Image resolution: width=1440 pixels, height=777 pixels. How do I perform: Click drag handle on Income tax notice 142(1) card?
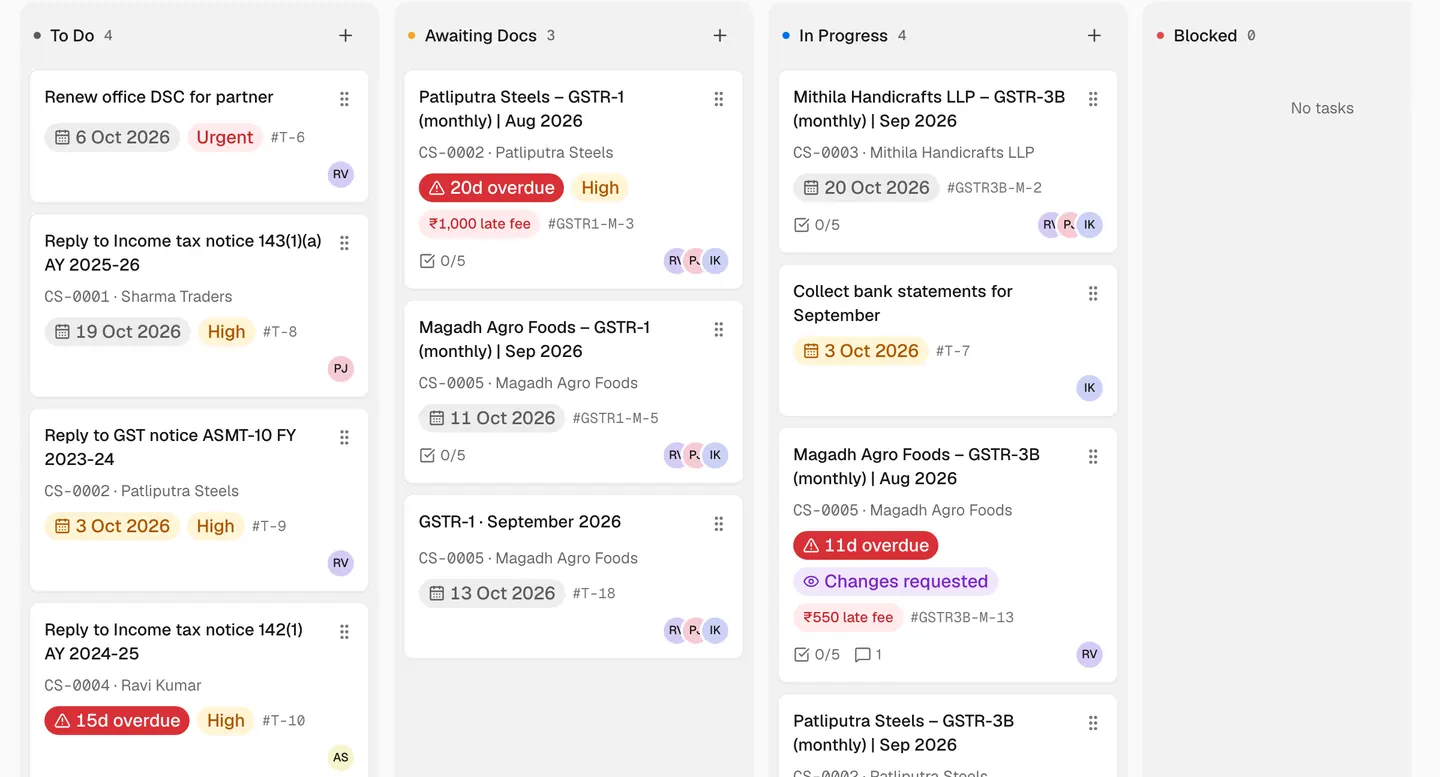click(344, 632)
